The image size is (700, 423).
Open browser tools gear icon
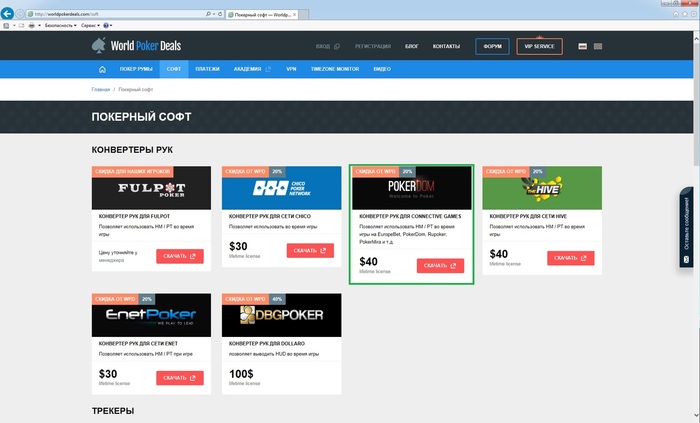[694, 14]
